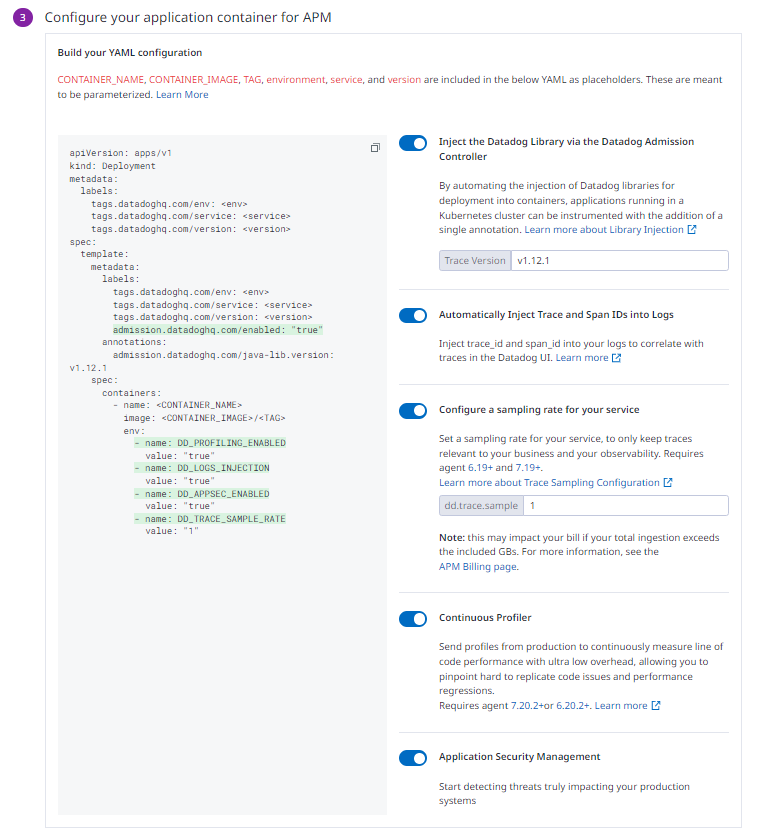
Task: Click the DD_PROFILING_ENABLED line in YAML
Action: tap(210, 443)
